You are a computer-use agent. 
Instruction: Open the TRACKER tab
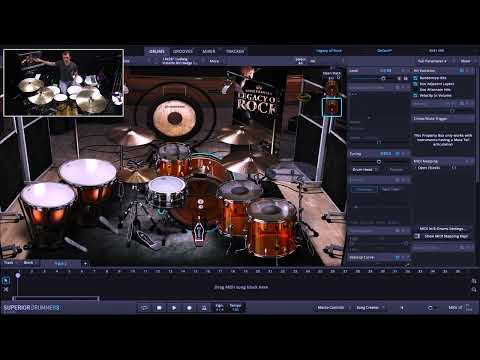tap(235, 51)
